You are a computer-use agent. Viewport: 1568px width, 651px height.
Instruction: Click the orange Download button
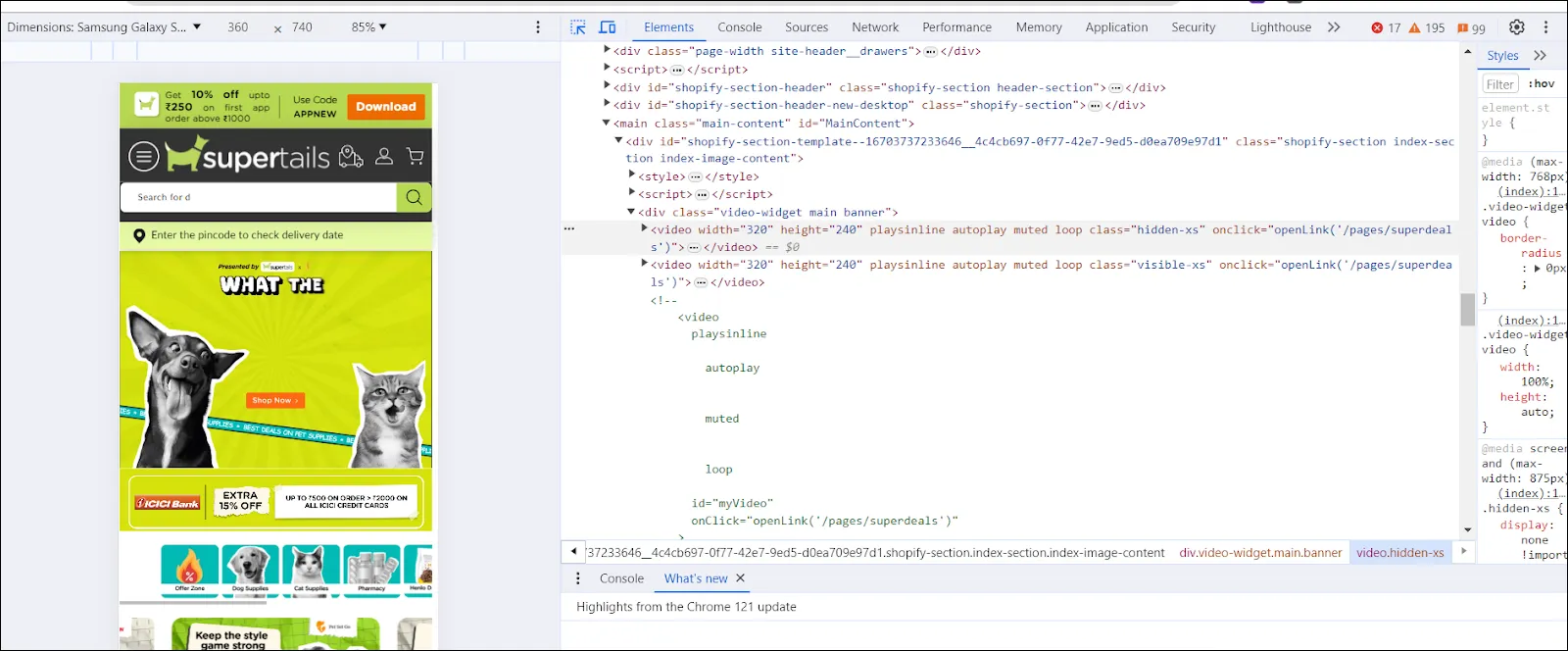pos(386,107)
